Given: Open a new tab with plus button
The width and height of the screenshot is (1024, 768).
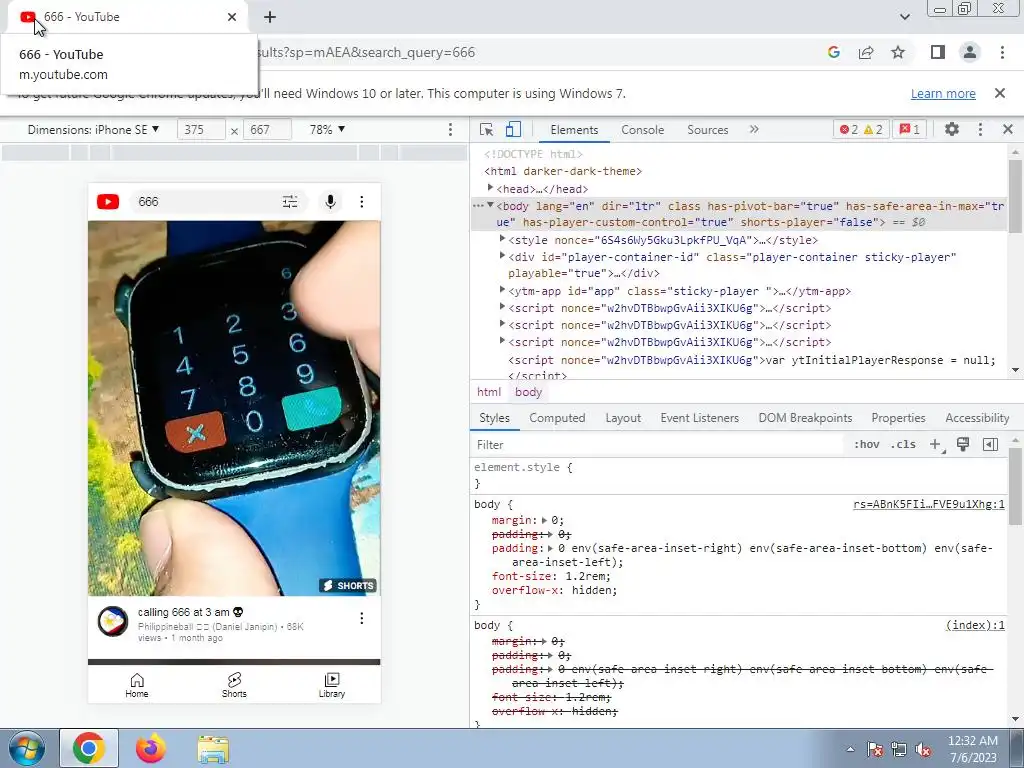Looking at the screenshot, I should coord(270,17).
